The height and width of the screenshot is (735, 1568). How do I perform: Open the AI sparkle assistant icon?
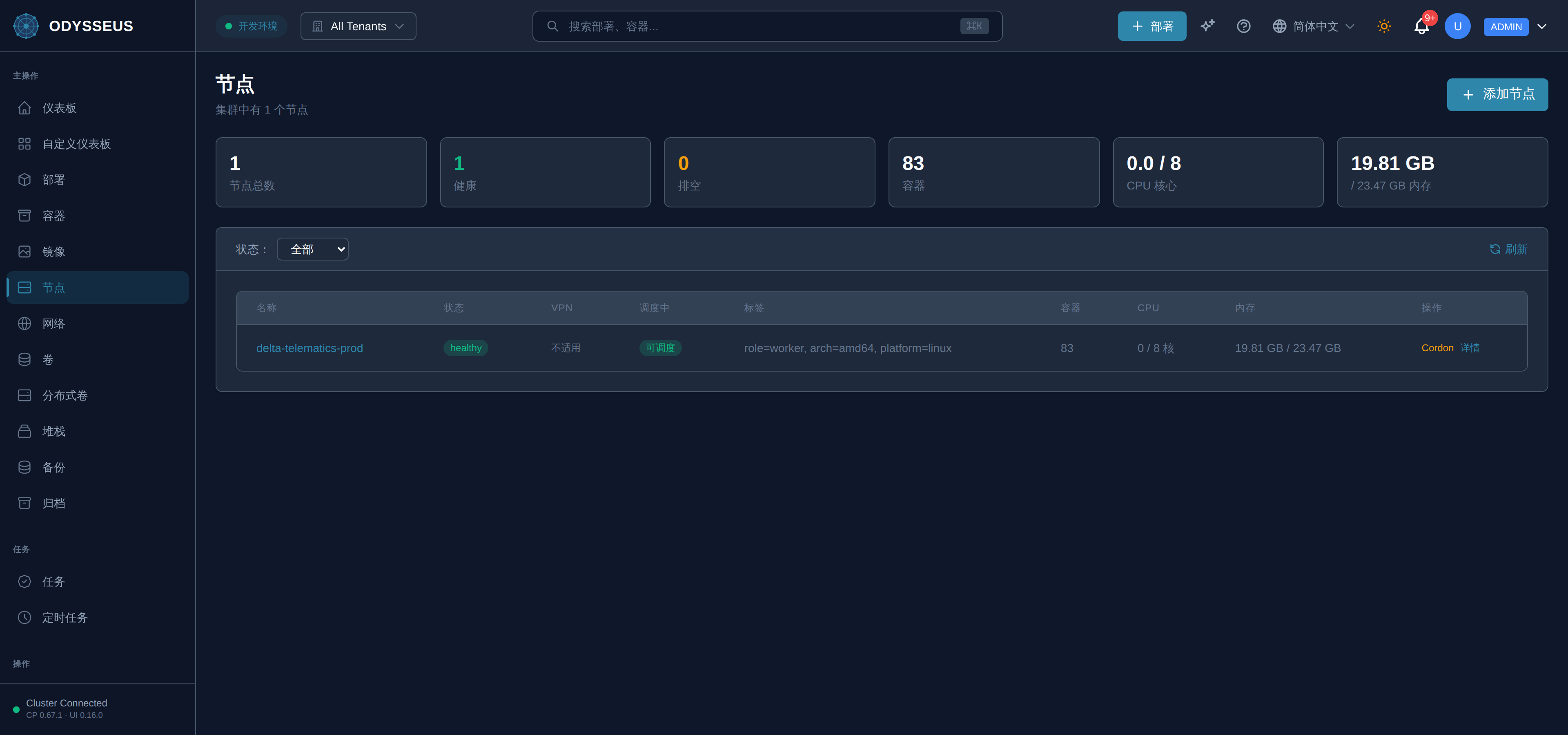(x=1208, y=26)
